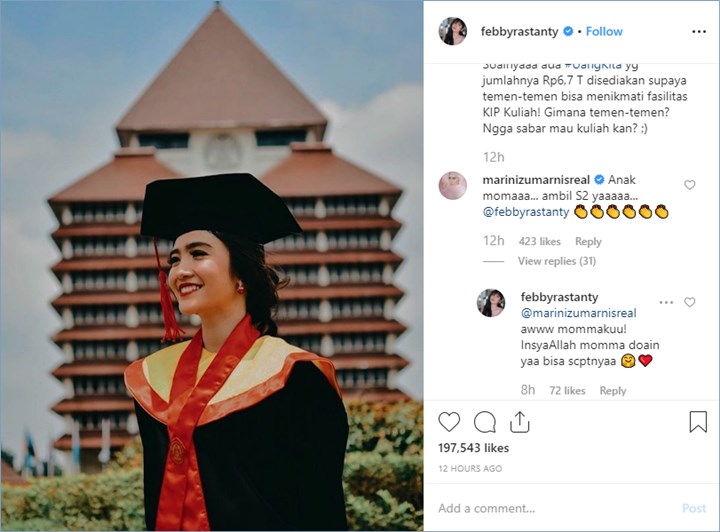
Task: Open febbyrastanty's avatar in the reply
Action: [x=491, y=303]
